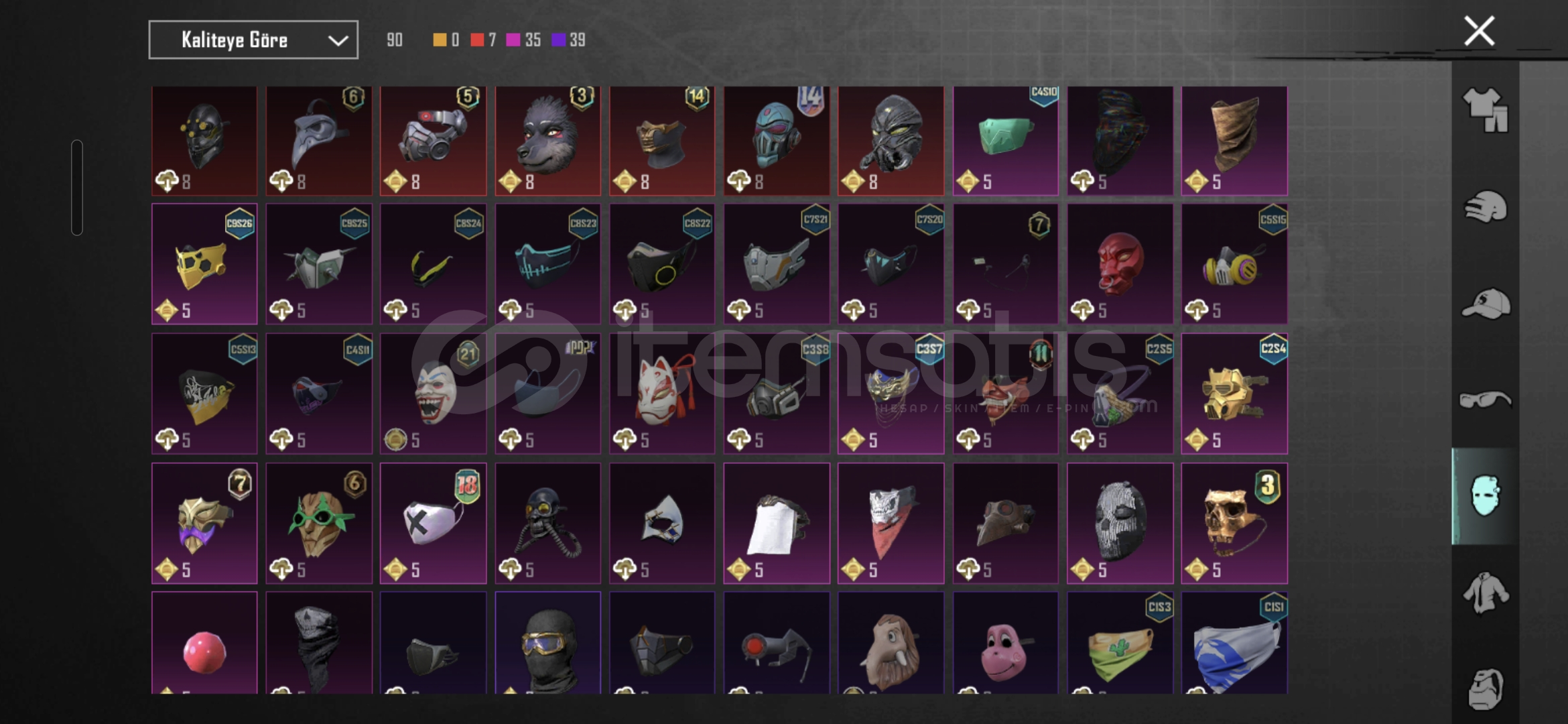The width and height of the screenshot is (1568, 724).
Task: Filter by purple quality swatch
Action: 558,40
